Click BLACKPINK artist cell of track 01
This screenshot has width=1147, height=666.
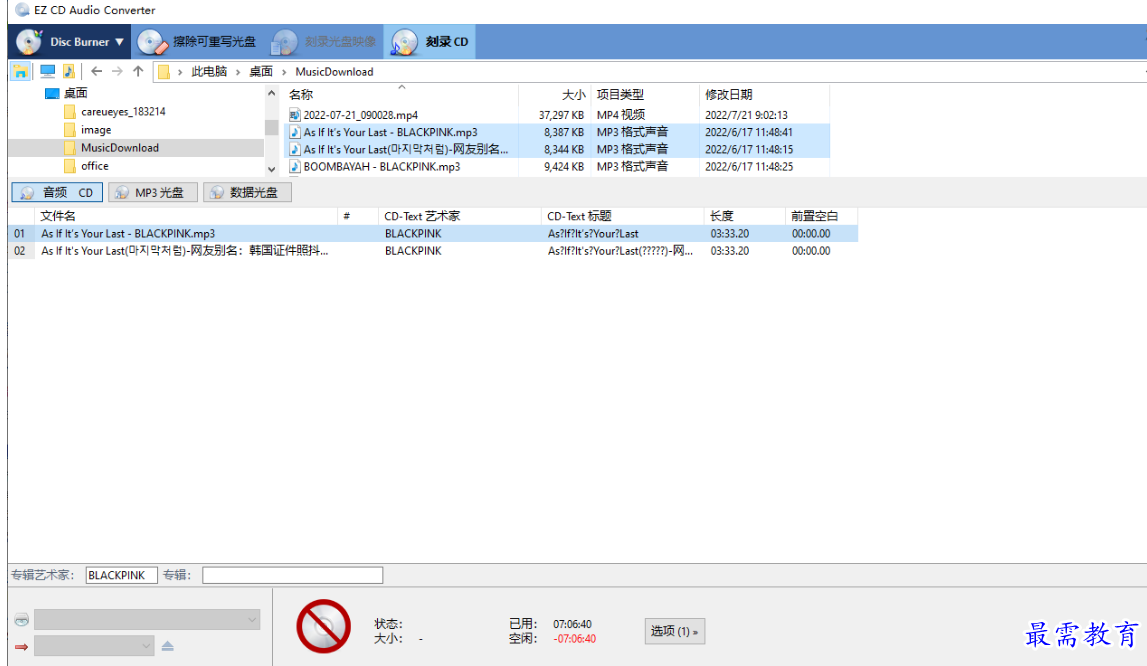[x=413, y=233]
